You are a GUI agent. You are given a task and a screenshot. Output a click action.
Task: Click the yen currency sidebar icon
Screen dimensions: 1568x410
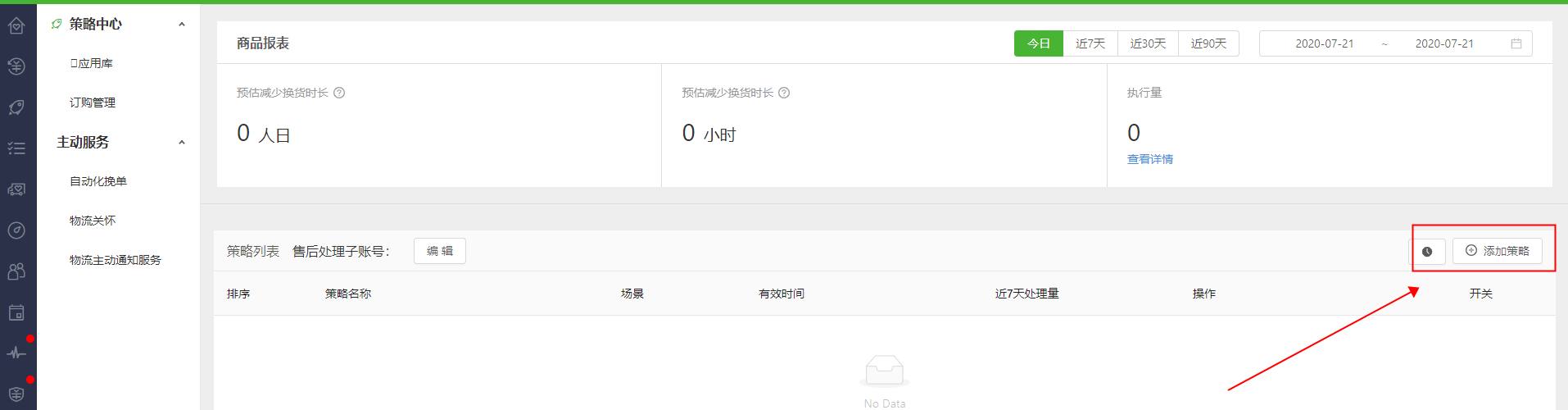click(16, 66)
